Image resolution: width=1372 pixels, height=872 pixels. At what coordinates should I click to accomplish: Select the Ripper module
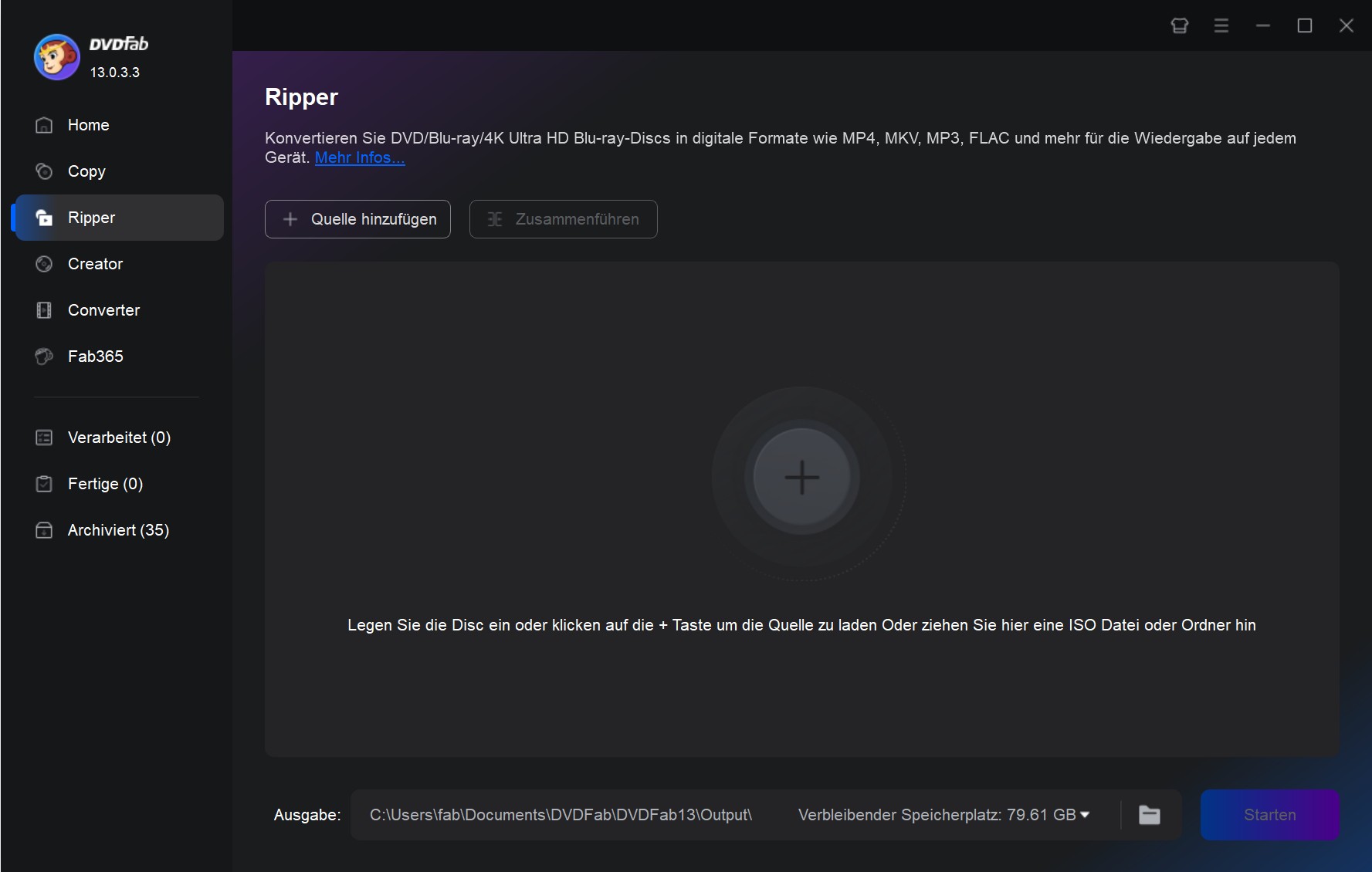pos(120,218)
